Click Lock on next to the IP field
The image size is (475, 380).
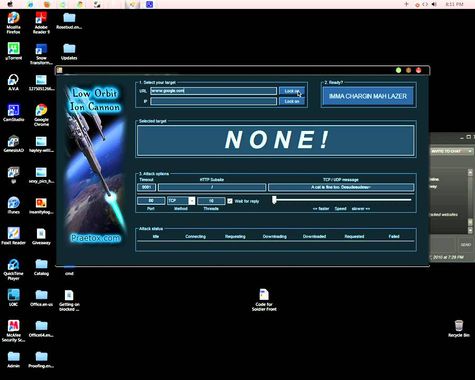click(292, 101)
